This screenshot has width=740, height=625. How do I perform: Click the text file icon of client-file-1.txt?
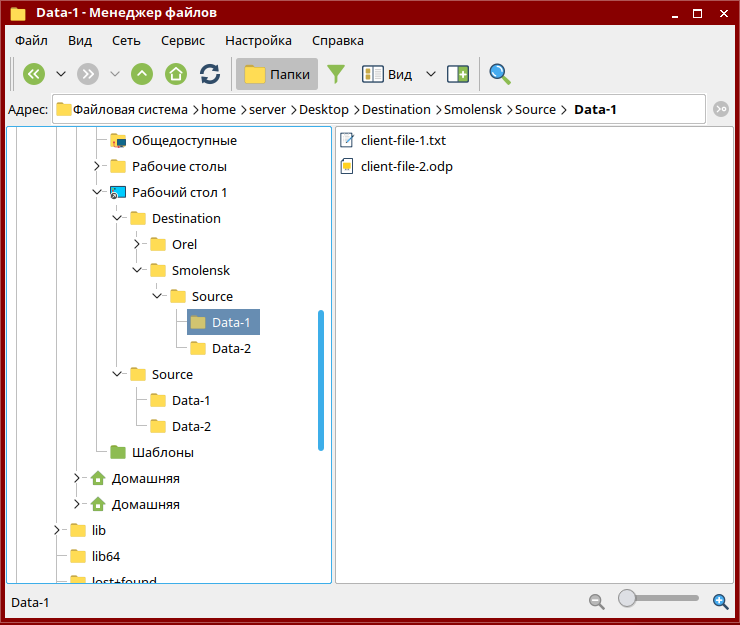tap(347, 140)
